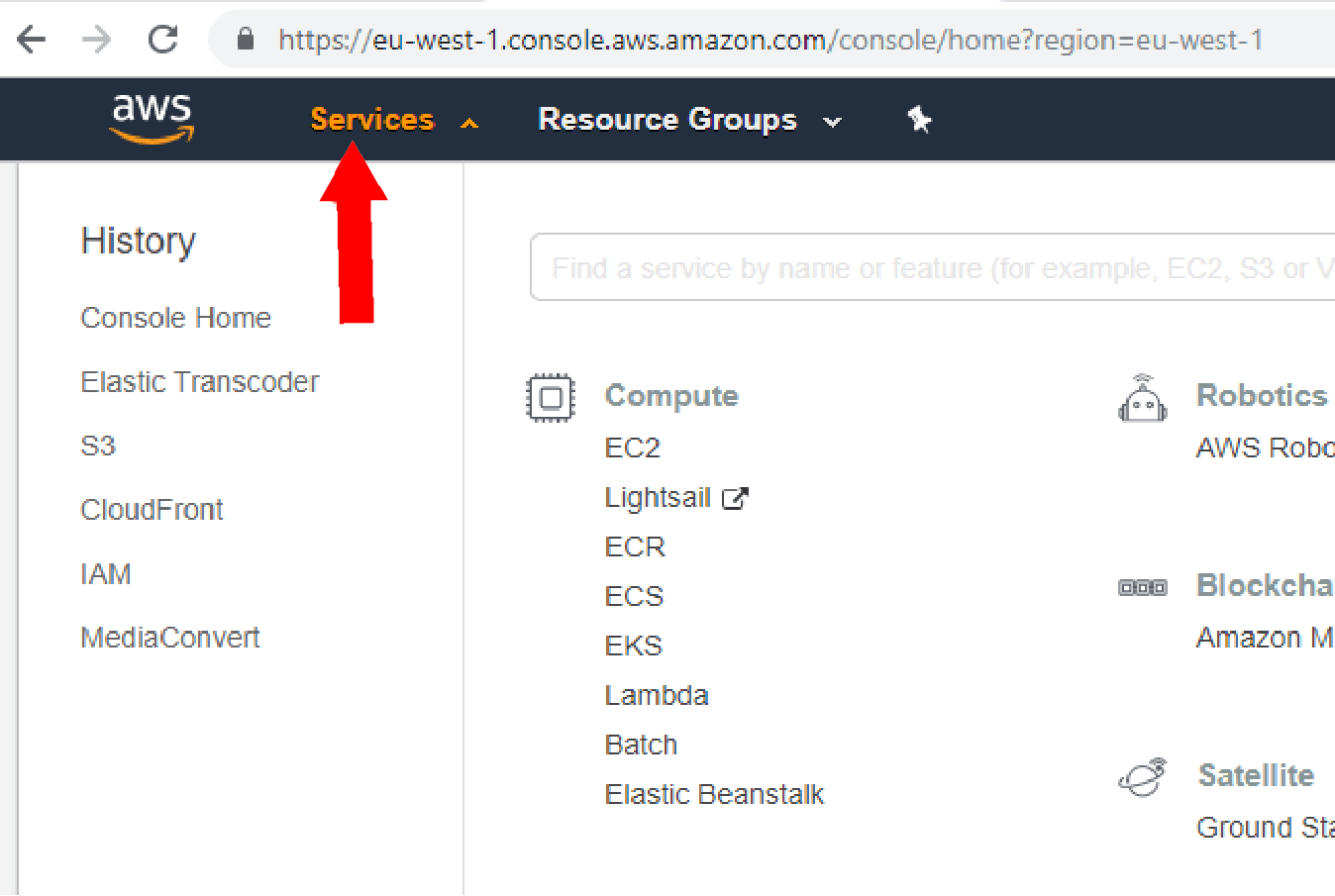Open MediaConvert from History list
This screenshot has width=1335, height=896.
point(169,638)
